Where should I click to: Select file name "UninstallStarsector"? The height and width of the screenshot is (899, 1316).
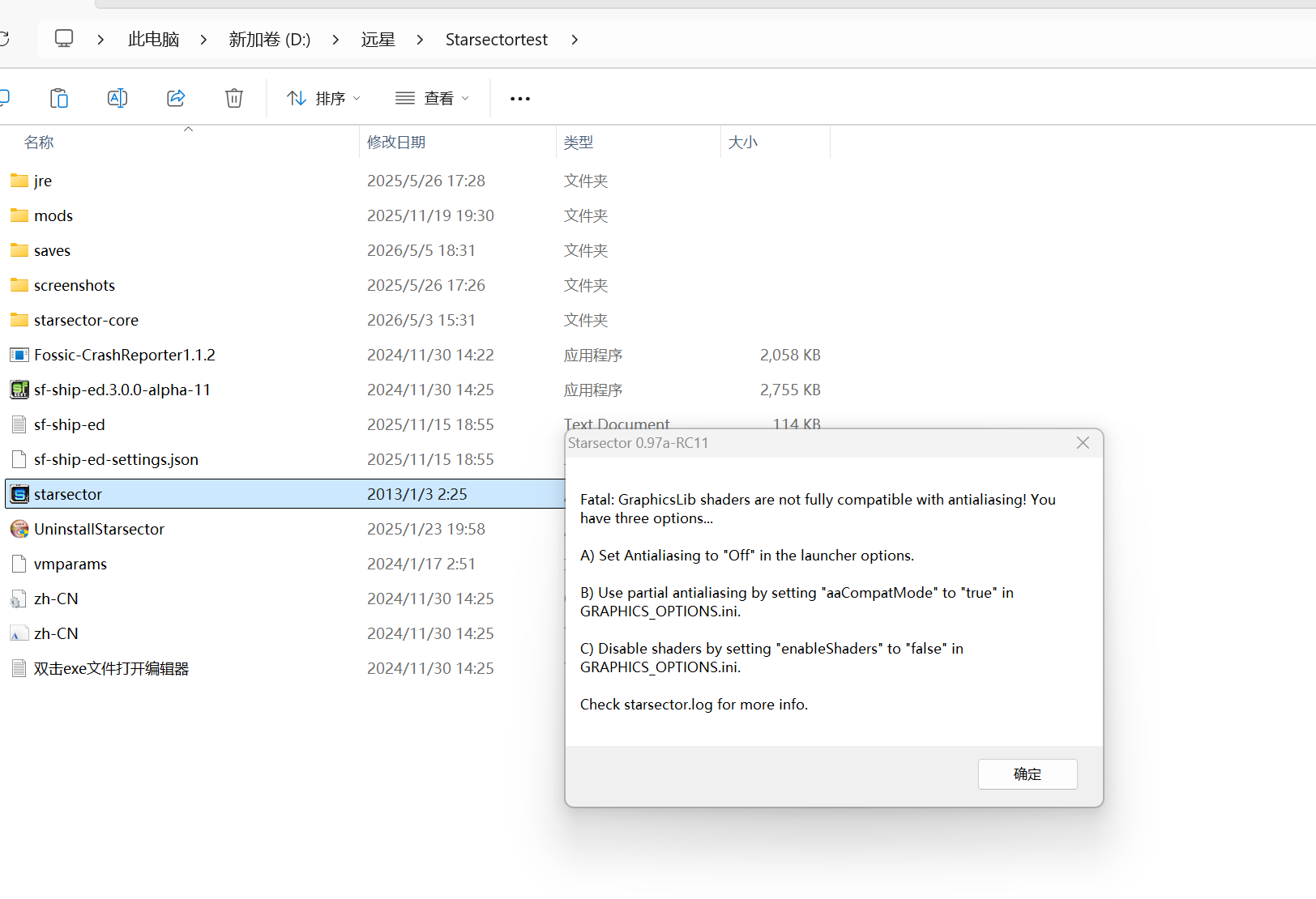click(99, 529)
